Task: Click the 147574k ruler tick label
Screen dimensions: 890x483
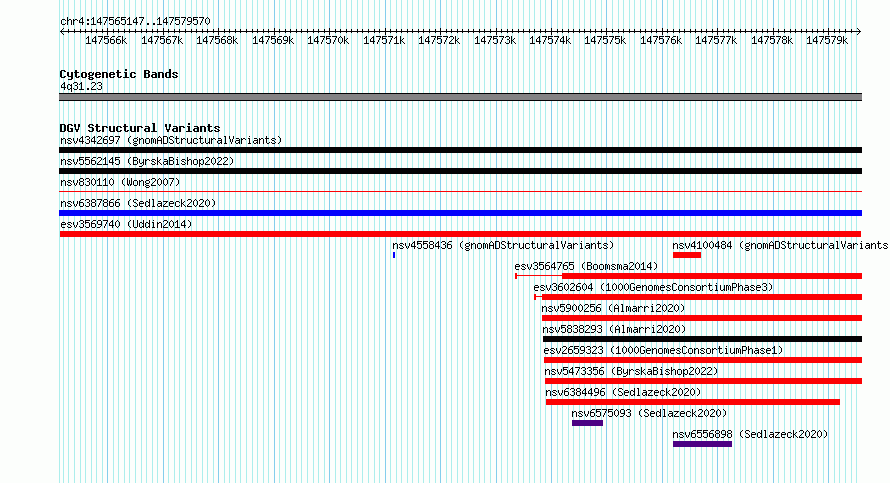Action: (550, 40)
